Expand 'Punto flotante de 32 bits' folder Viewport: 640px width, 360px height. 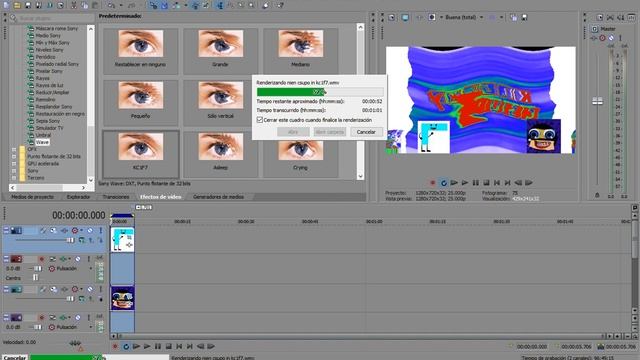coord(14,156)
